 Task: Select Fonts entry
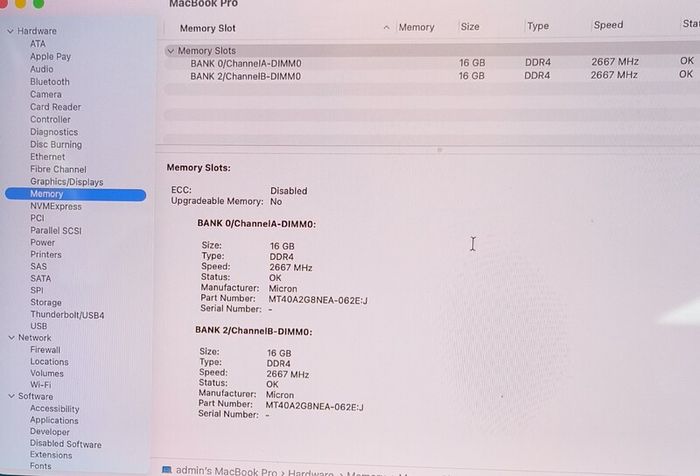[x=41, y=466]
